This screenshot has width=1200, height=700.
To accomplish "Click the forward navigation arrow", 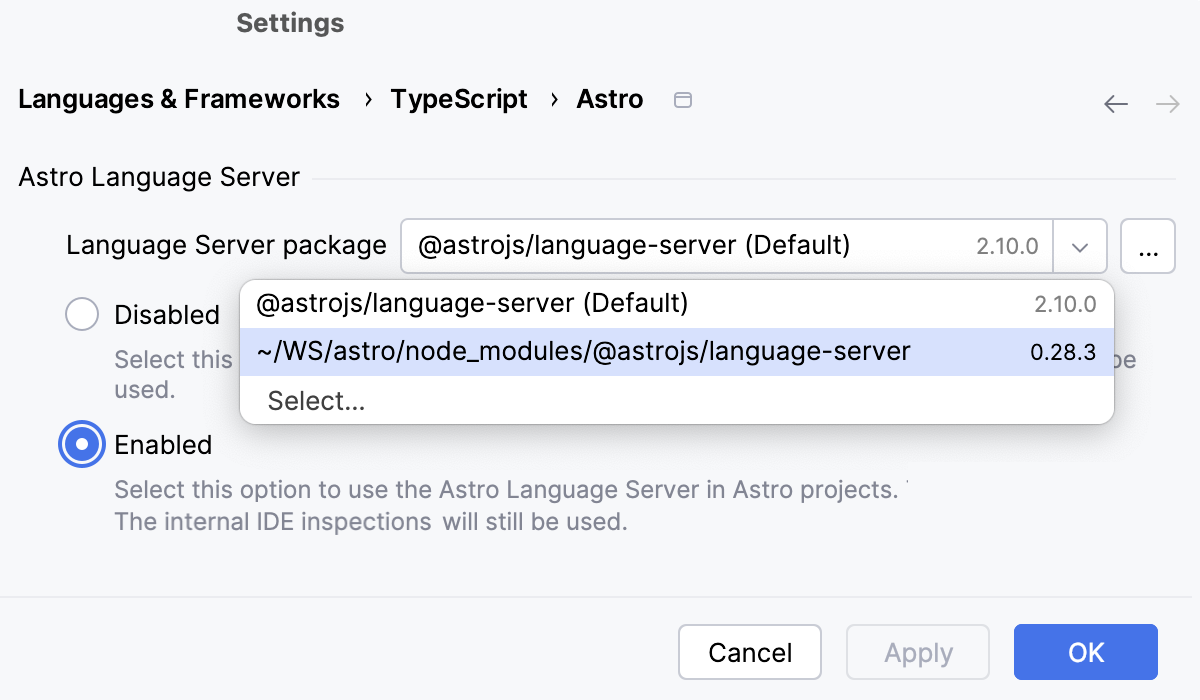I will (1168, 103).
